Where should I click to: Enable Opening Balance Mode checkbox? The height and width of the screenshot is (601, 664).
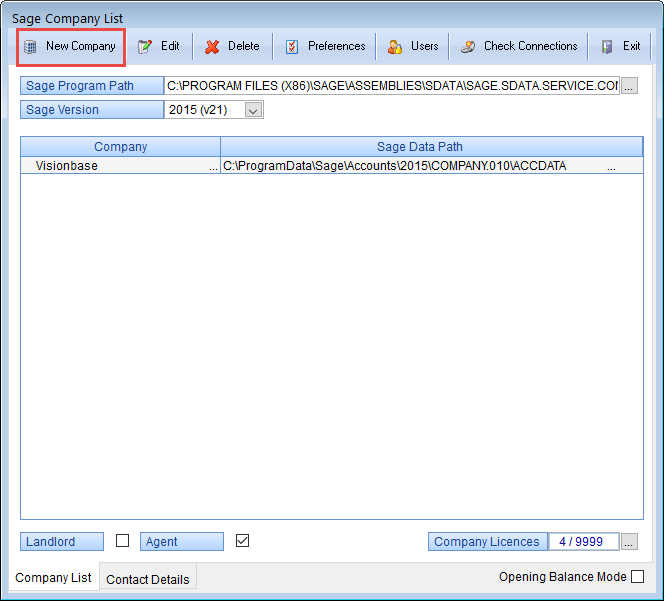pyautogui.click(x=637, y=576)
